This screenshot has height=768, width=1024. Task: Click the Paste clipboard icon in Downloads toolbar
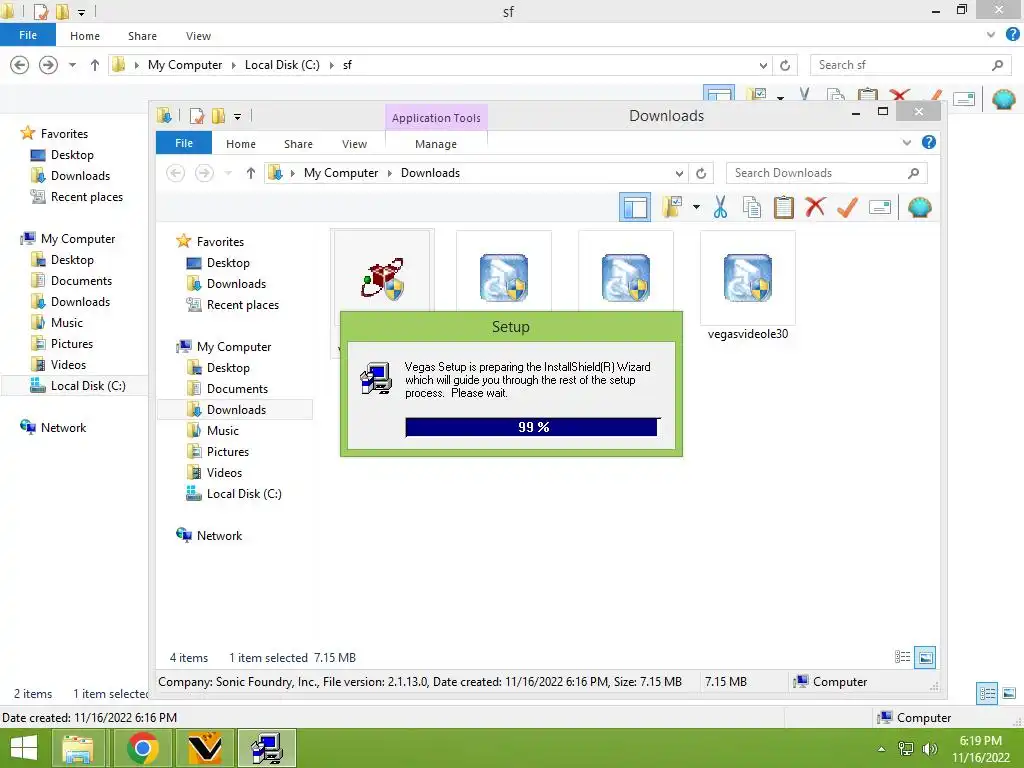[784, 208]
